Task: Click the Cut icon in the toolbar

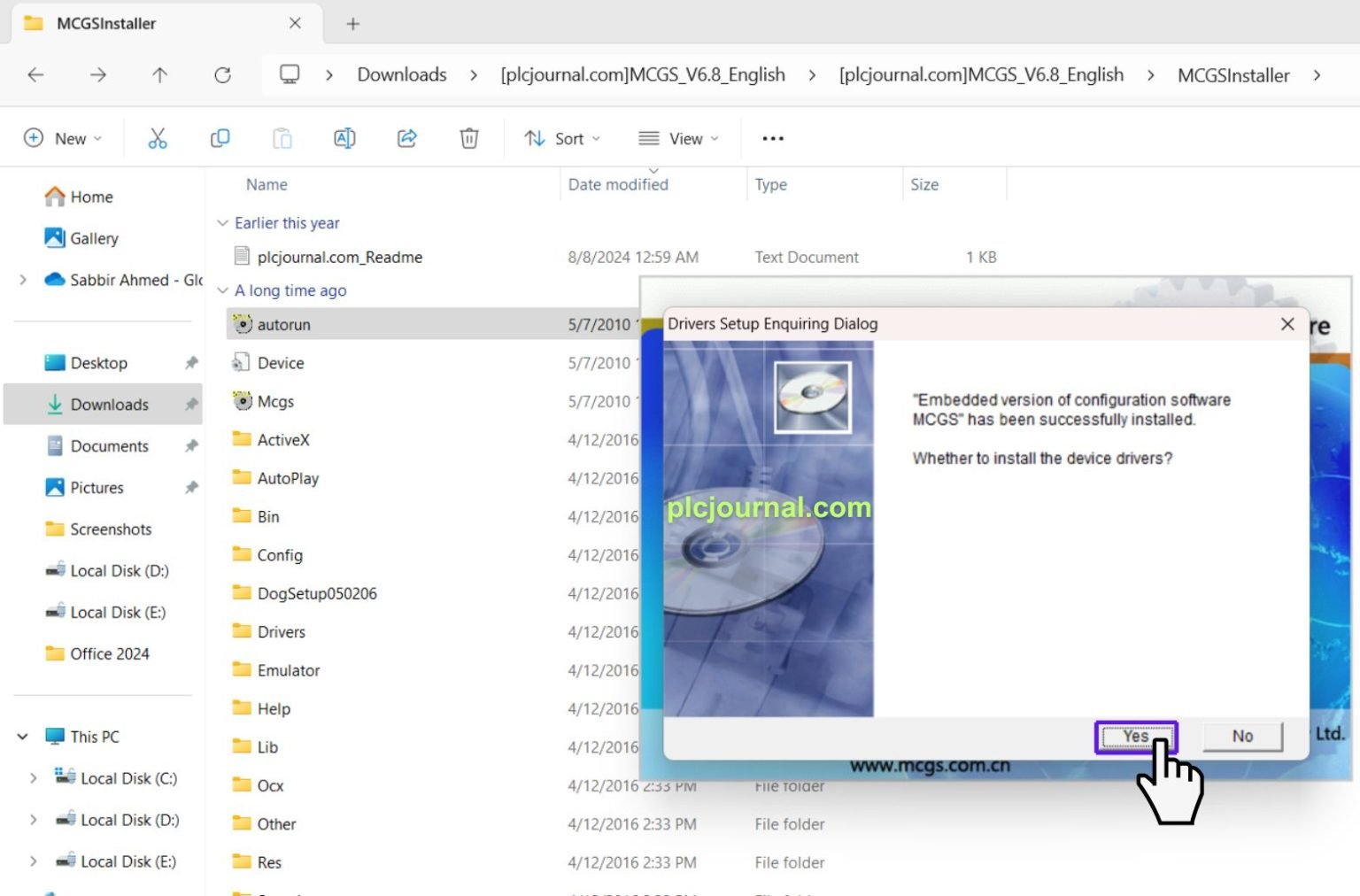Action: point(158,137)
